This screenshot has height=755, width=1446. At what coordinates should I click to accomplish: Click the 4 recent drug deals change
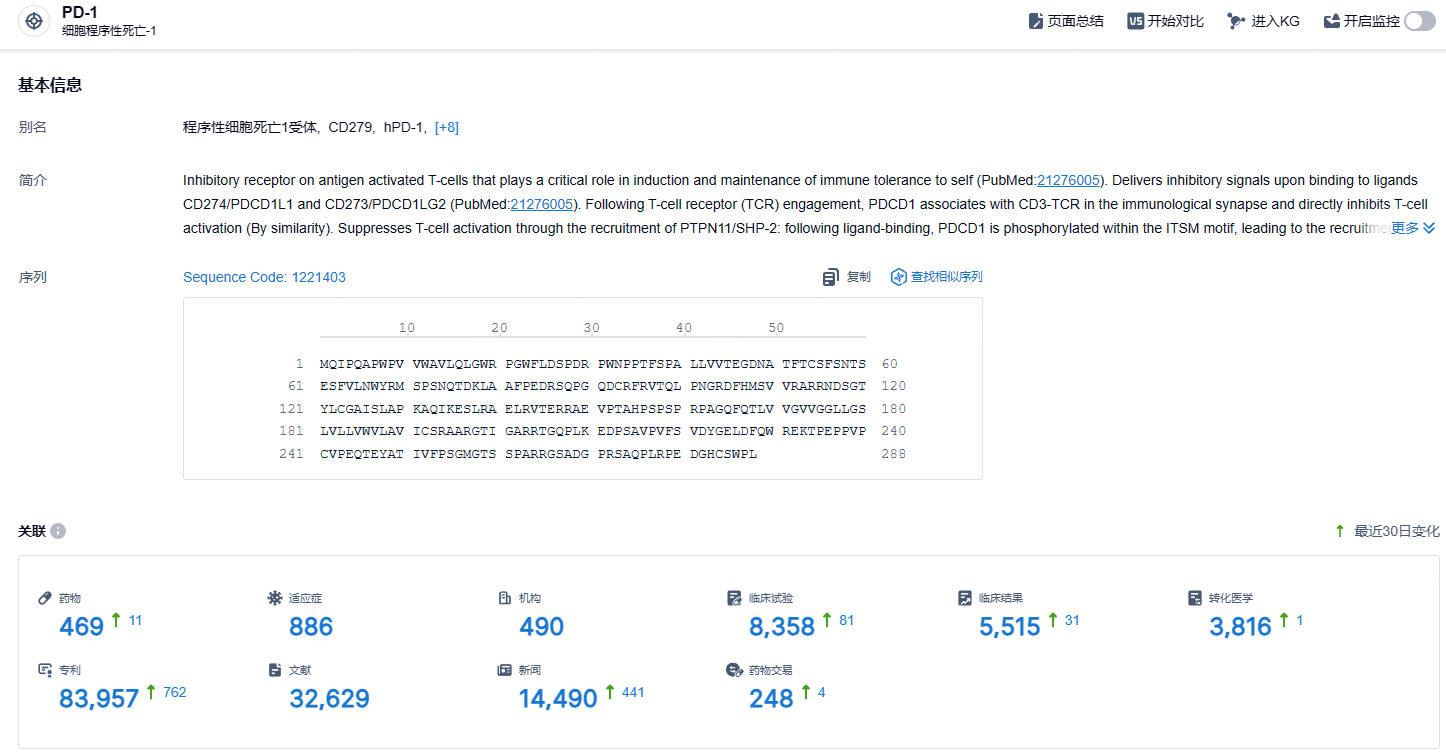click(x=822, y=692)
